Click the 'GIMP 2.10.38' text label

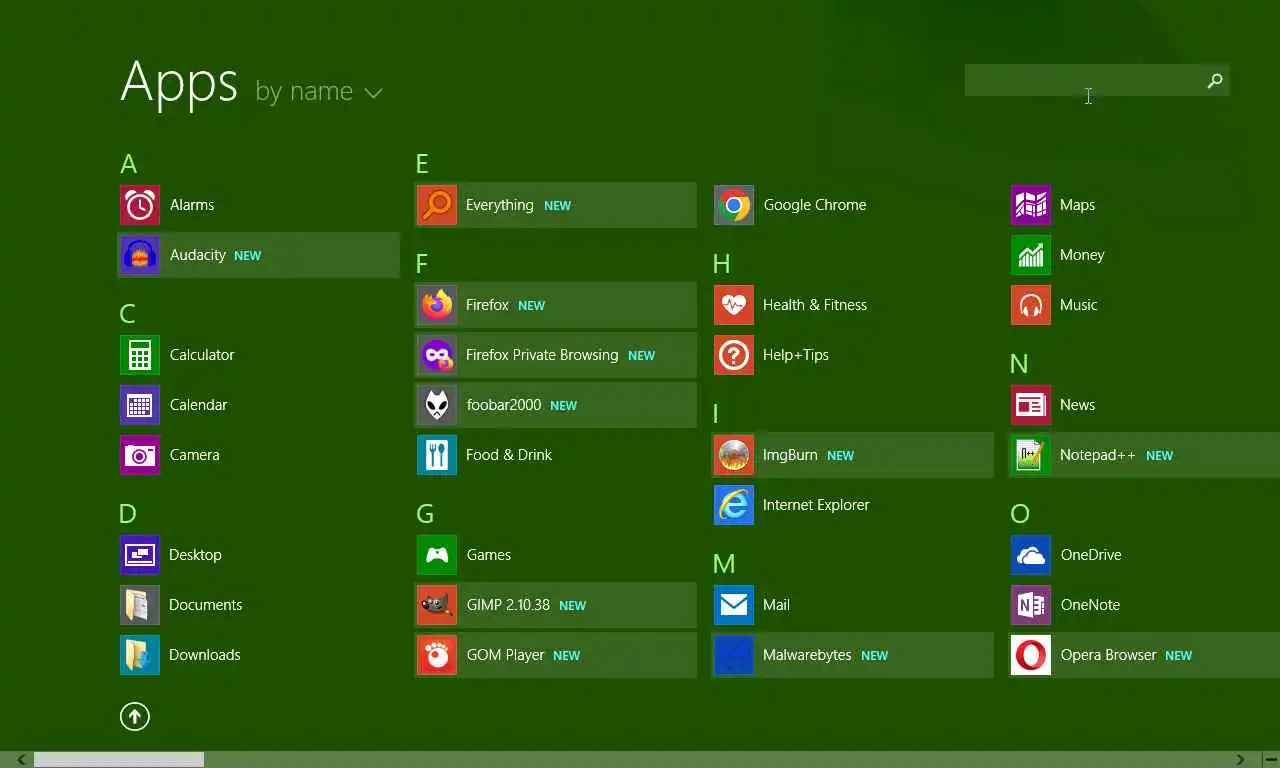point(508,605)
